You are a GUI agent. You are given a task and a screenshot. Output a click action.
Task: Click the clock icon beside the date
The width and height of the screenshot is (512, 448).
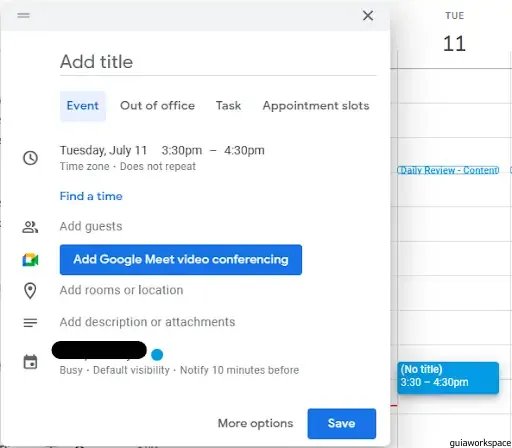(x=30, y=158)
